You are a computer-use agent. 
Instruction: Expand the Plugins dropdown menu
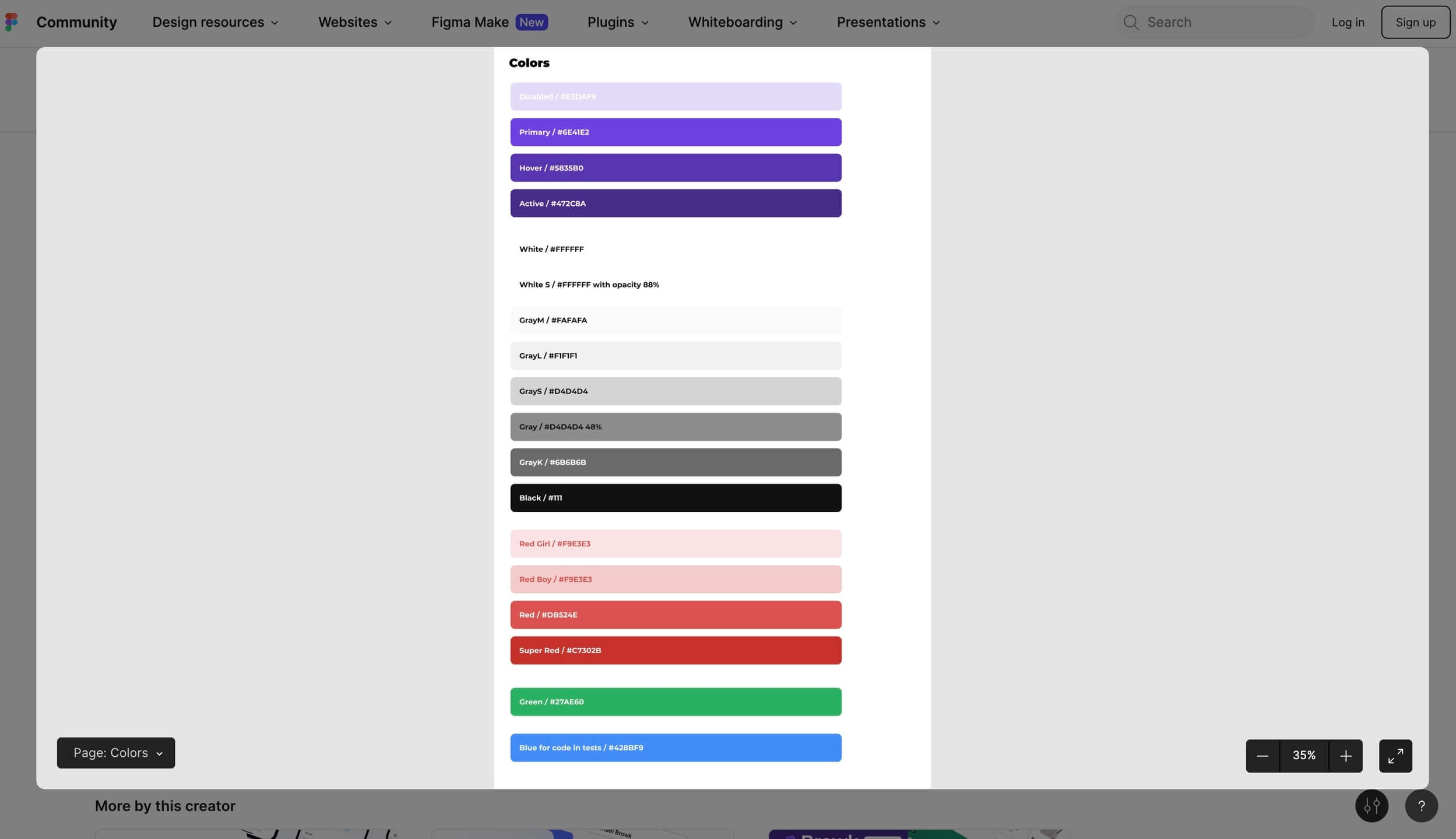pos(618,22)
